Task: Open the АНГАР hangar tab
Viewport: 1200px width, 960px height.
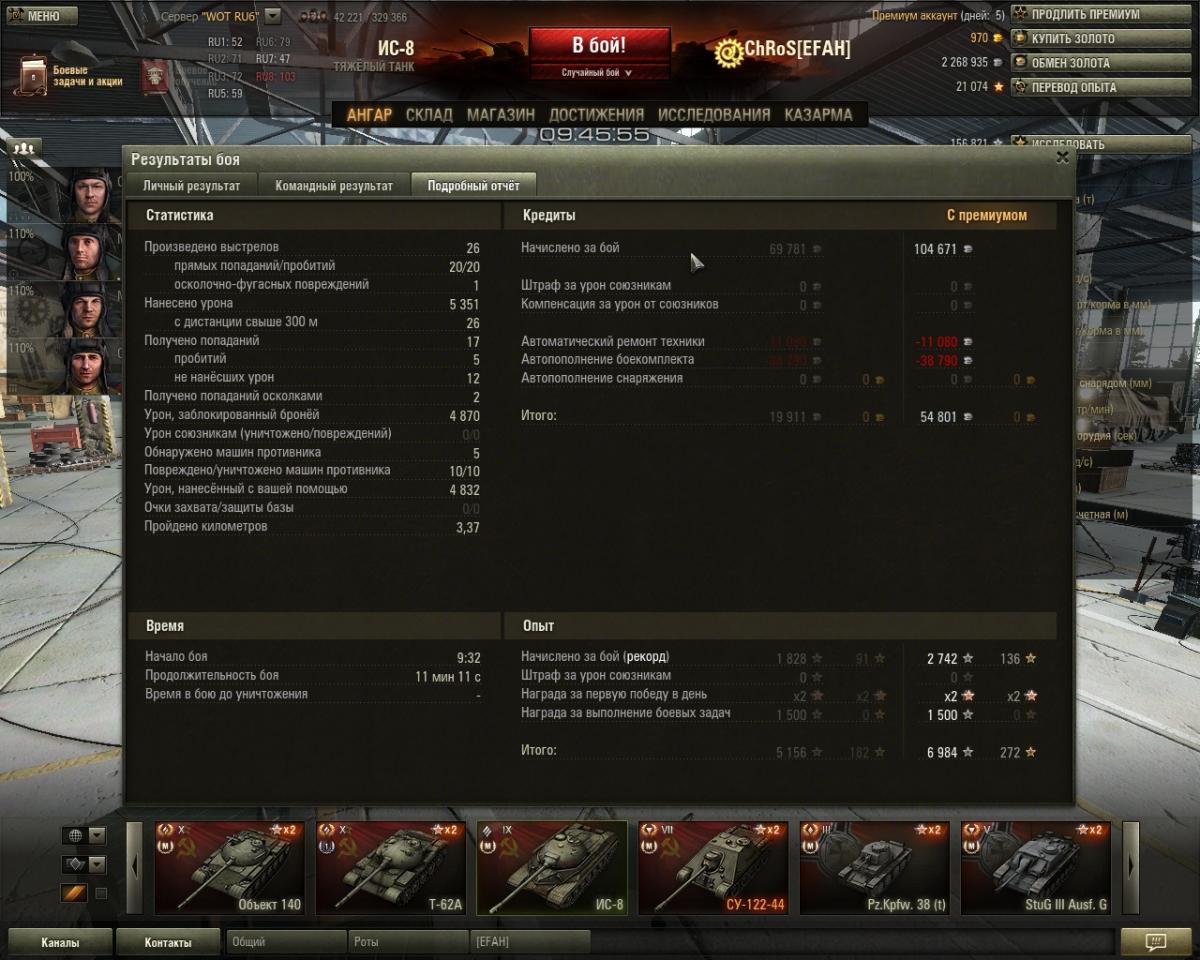Action: tap(369, 114)
